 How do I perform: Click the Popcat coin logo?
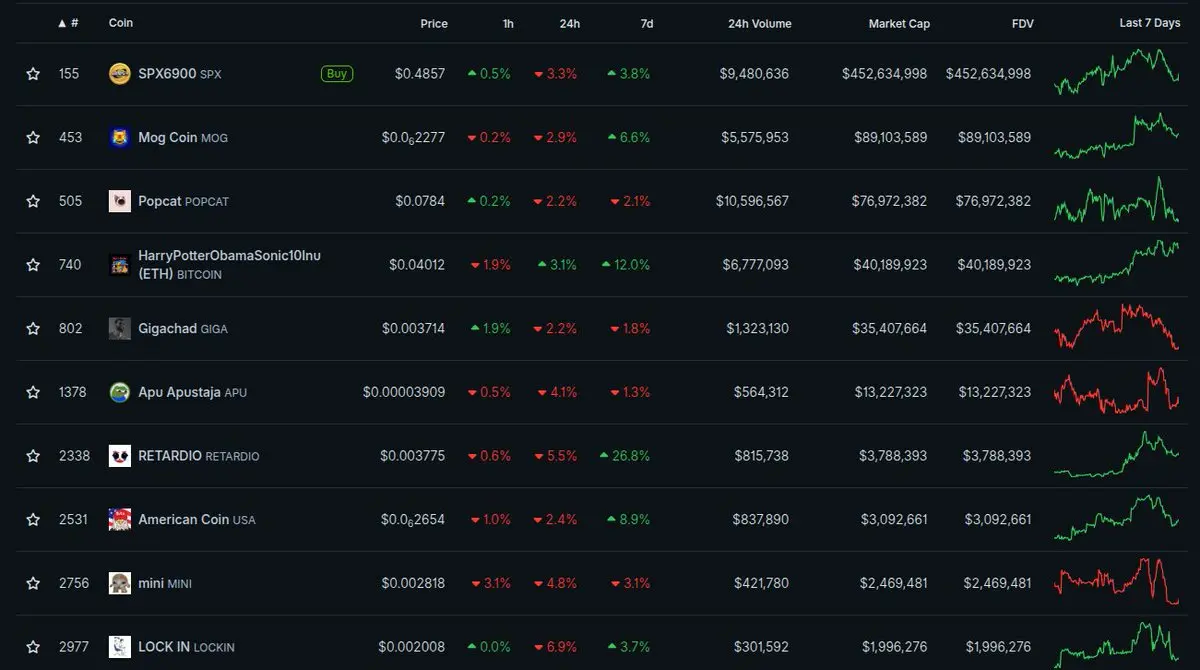(x=120, y=201)
